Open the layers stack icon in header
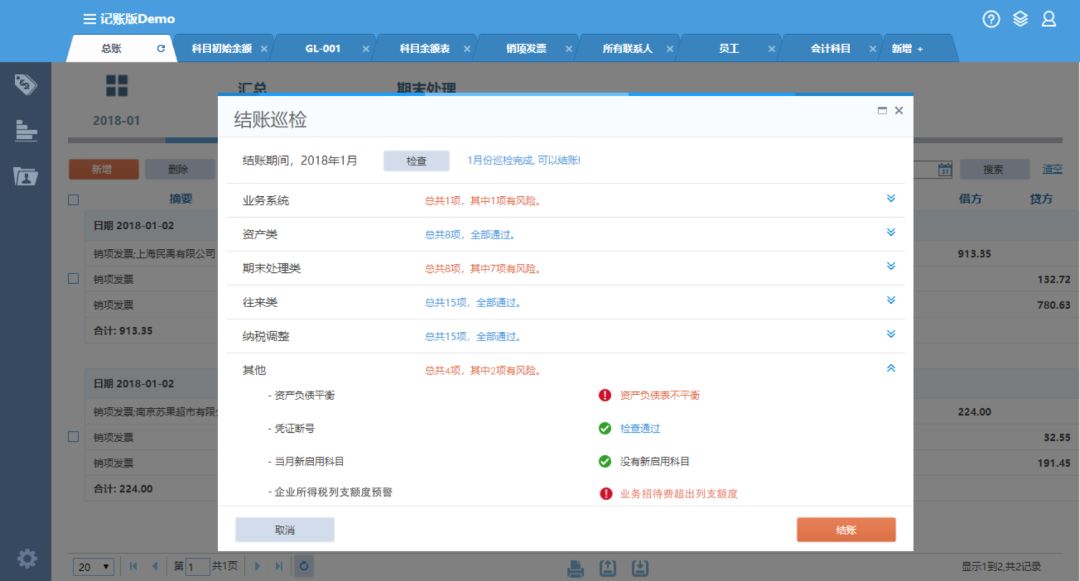This screenshot has width=1080, height=581. coord(1020,19)
